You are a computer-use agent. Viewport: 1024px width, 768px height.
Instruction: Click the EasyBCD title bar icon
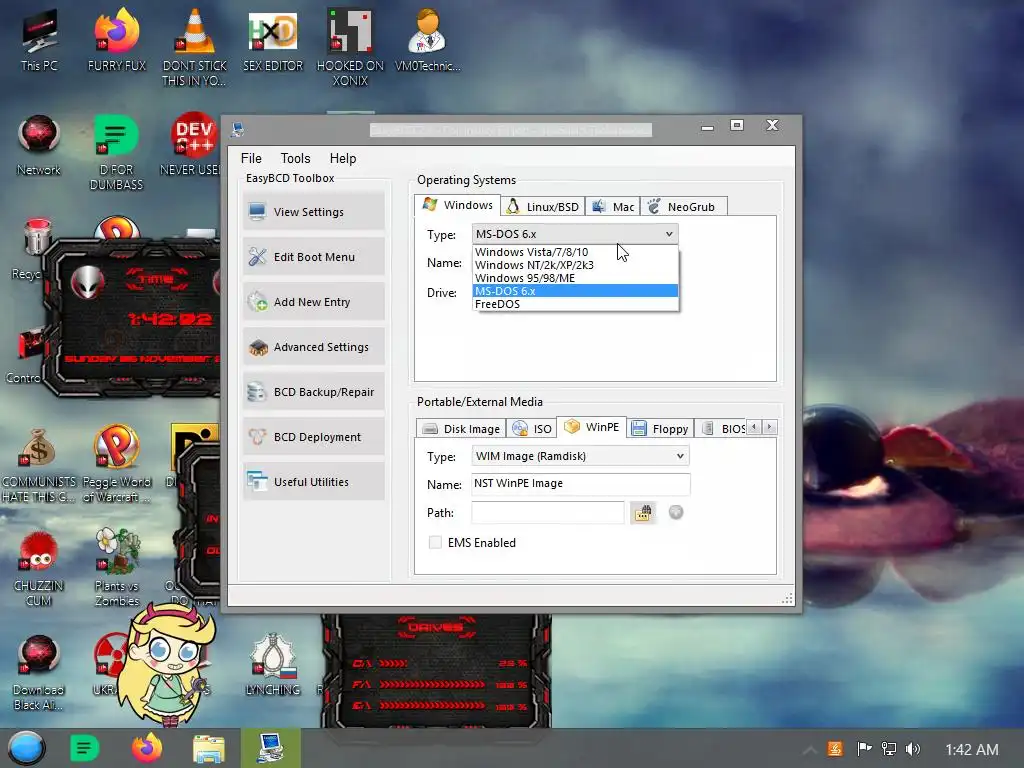click(237, 129)
